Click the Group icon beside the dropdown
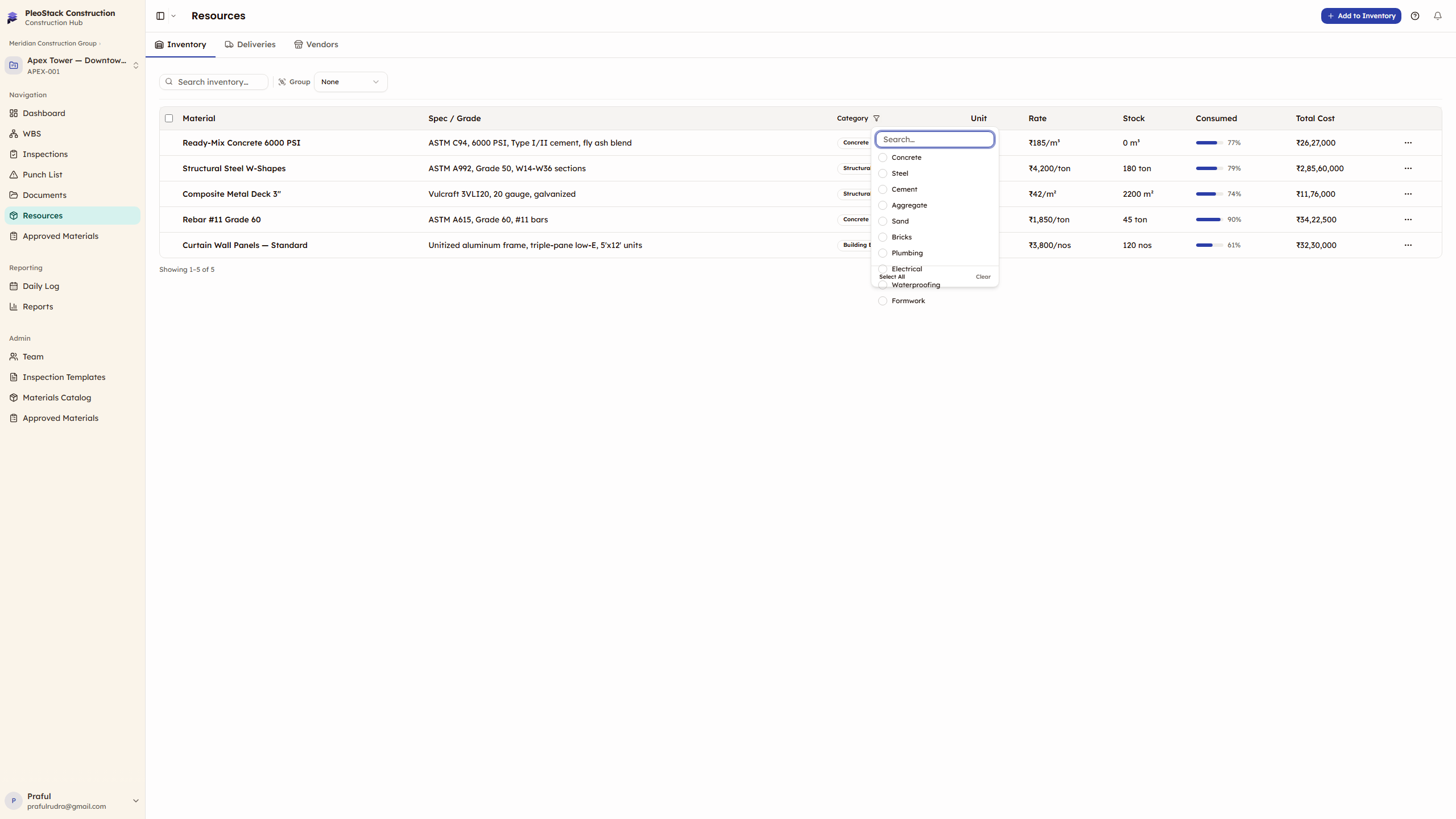 (x=282, y=82)
